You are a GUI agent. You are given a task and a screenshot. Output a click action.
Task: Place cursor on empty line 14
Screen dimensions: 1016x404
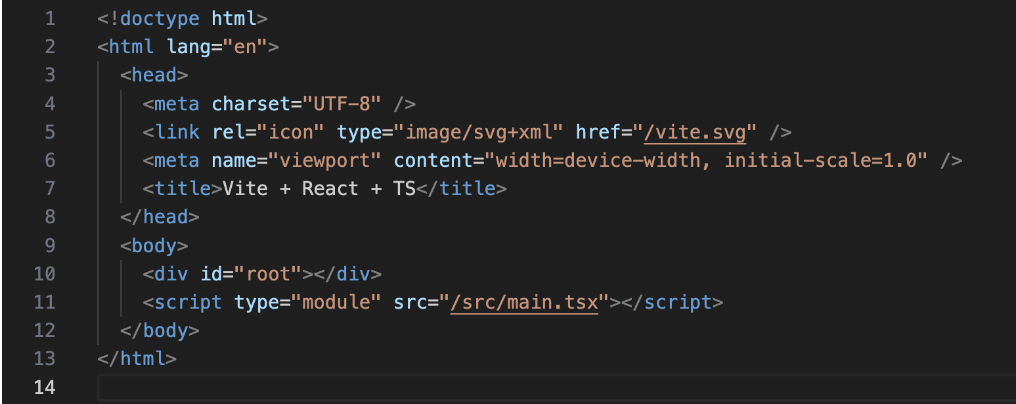556,387
